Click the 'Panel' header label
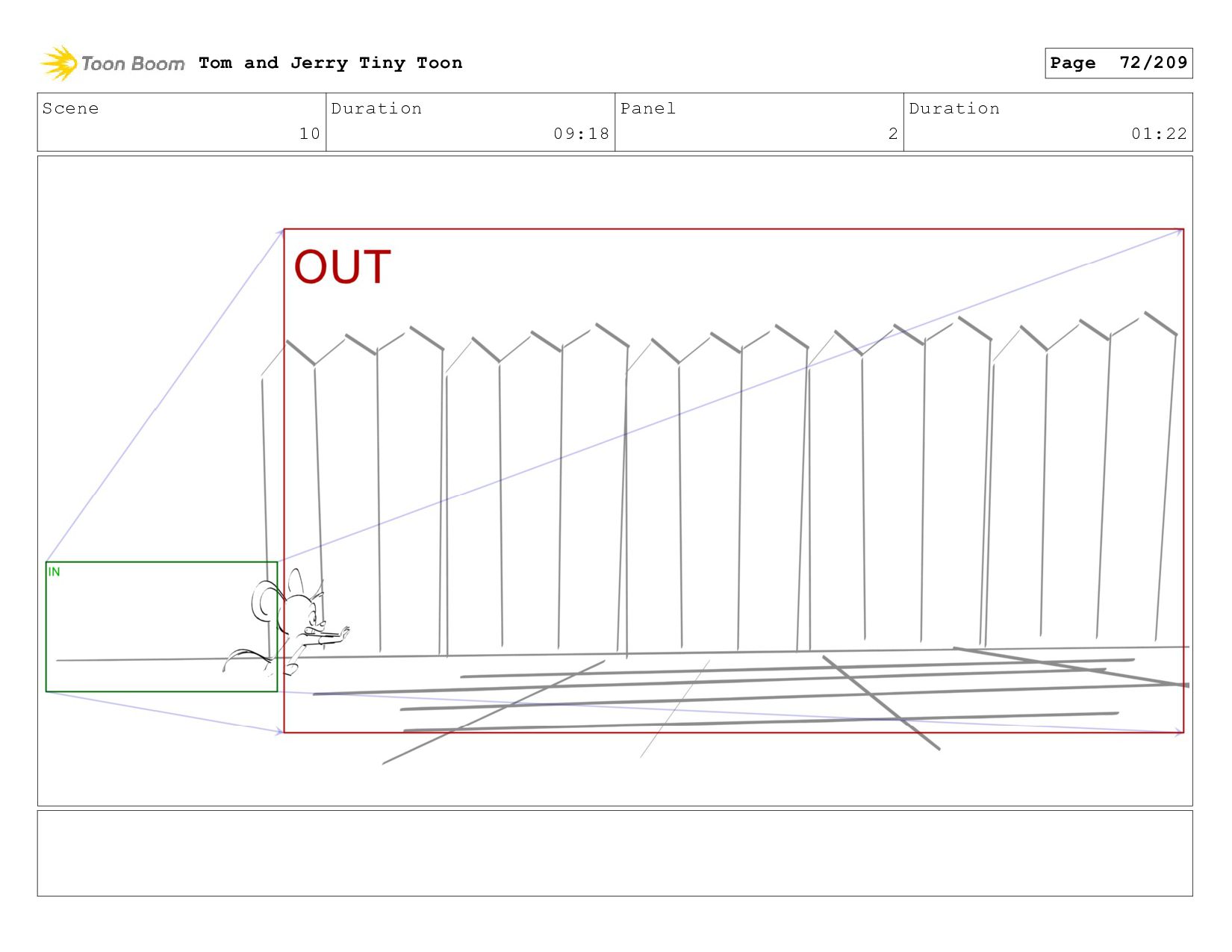 click(x=648, y=108)
